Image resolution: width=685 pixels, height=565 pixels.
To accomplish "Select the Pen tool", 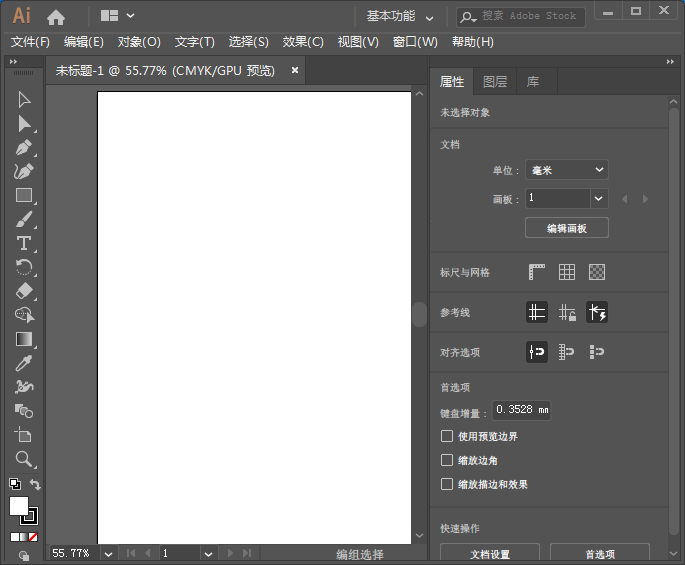I will (24, 147).
